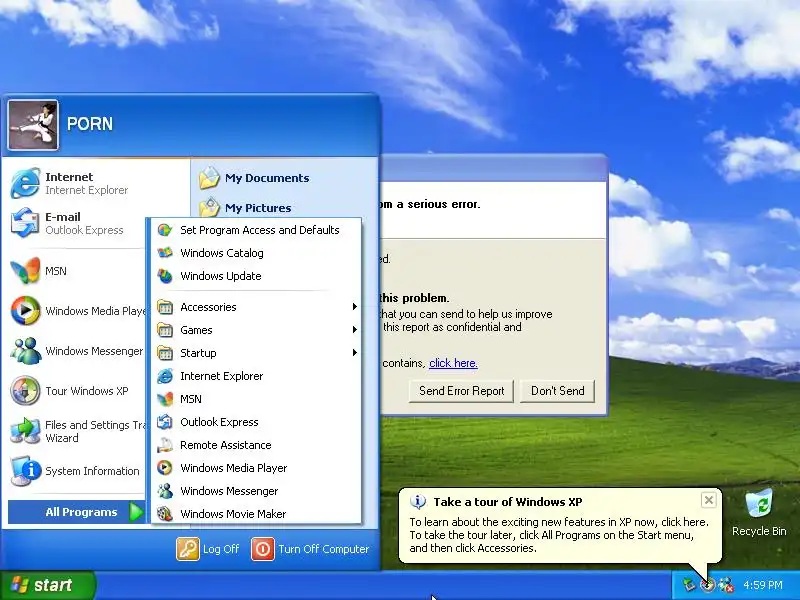Expand the Startup submenu arrow
Screen dimensions: 800x600
coord(354,353)
